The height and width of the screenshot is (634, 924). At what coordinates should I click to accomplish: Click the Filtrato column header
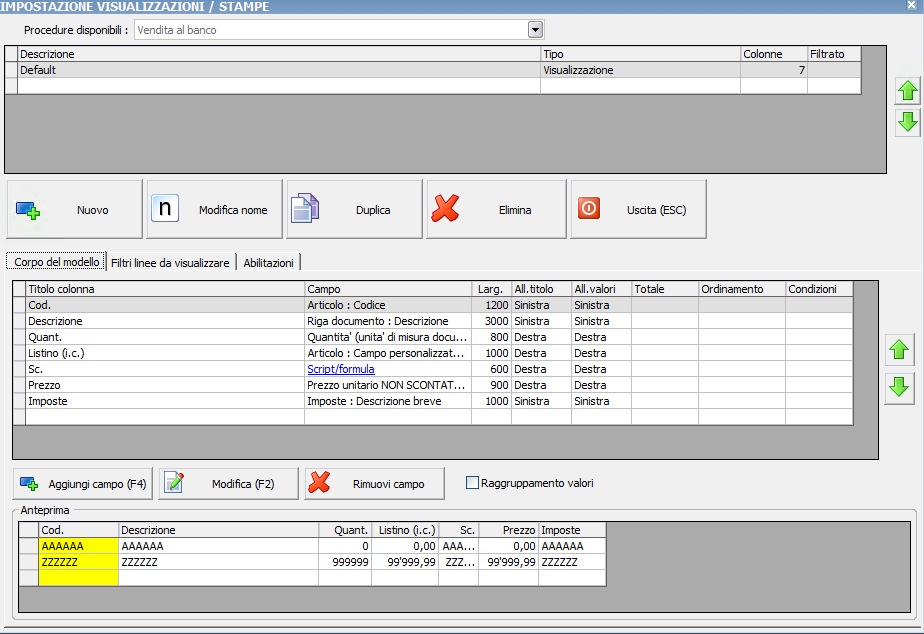(x=834, y=54)
